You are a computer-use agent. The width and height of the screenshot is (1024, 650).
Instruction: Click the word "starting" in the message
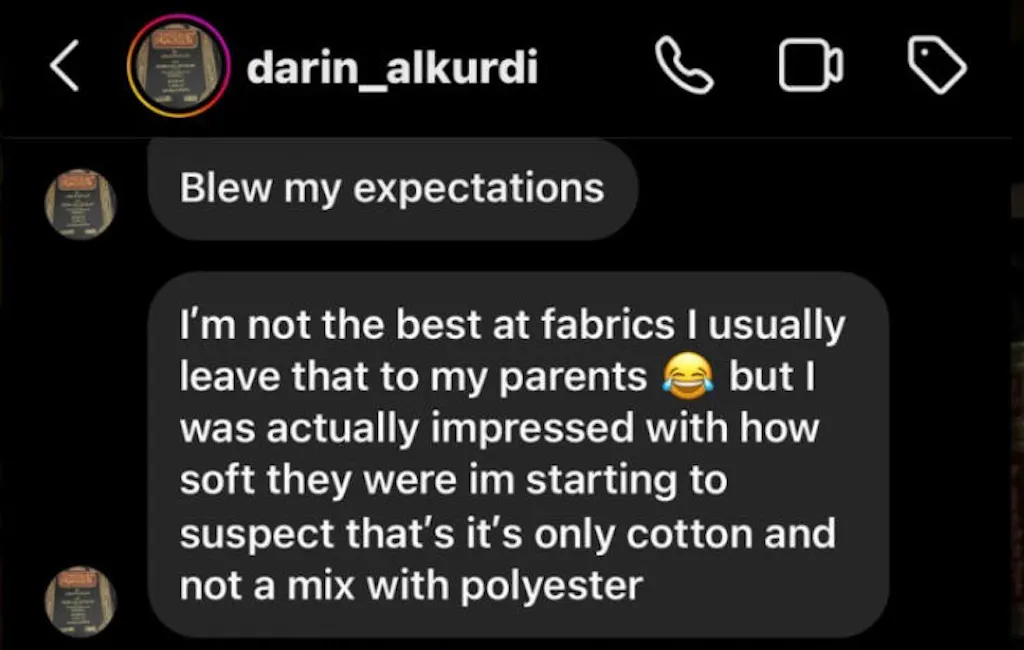(601, 483)
